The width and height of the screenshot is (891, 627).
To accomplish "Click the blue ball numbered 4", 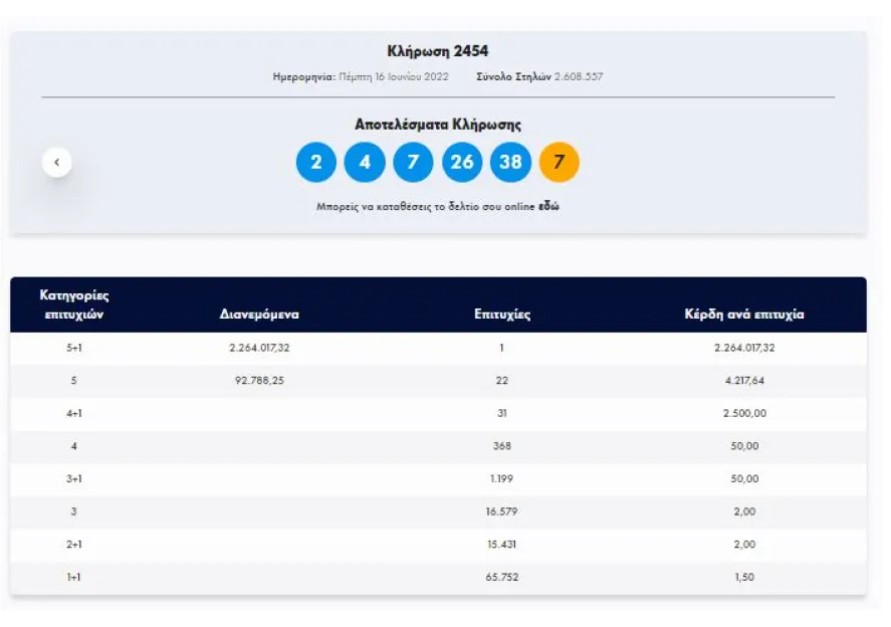I will [x=365, y=162].
